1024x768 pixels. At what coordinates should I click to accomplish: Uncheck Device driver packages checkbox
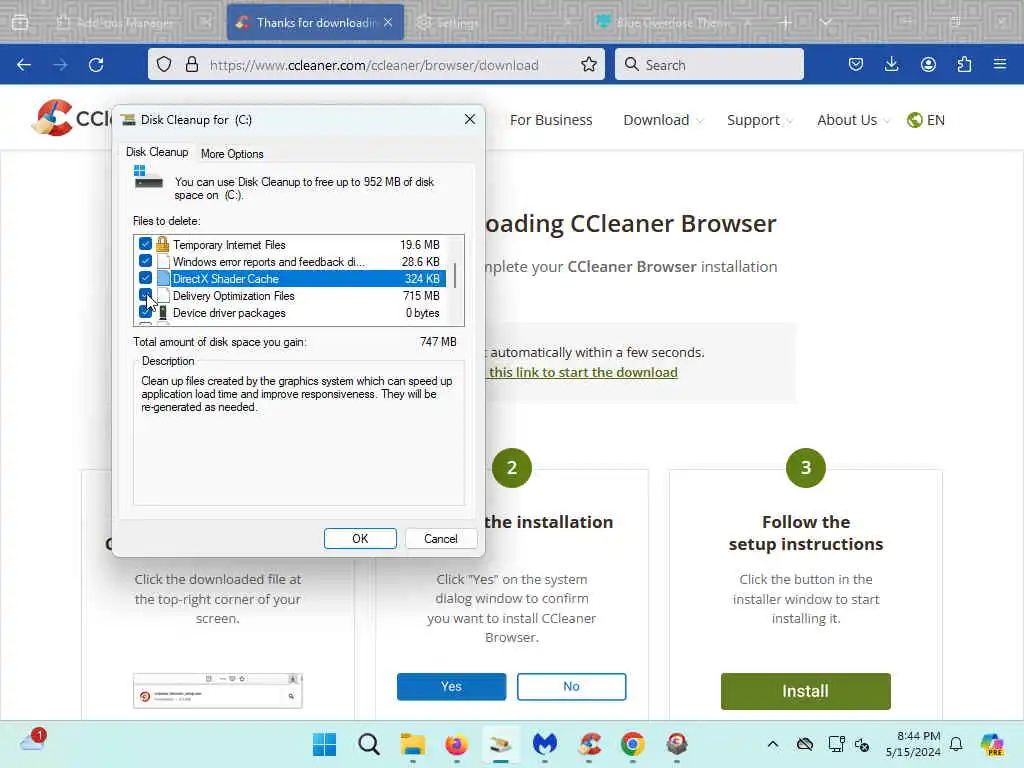pyautogui.click(x=145, y=312)
